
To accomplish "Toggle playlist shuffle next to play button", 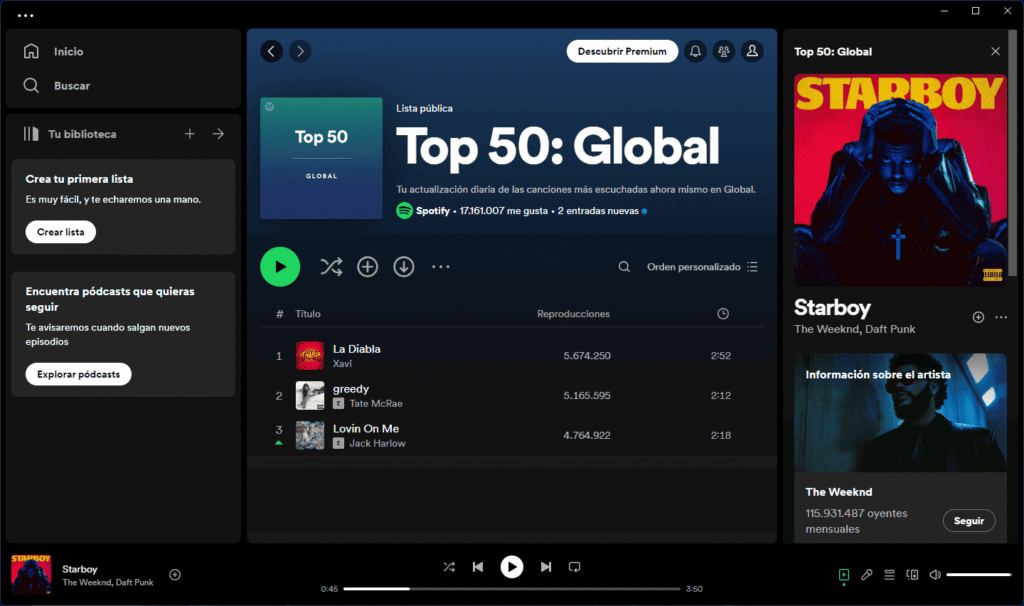I will (331, 266).
